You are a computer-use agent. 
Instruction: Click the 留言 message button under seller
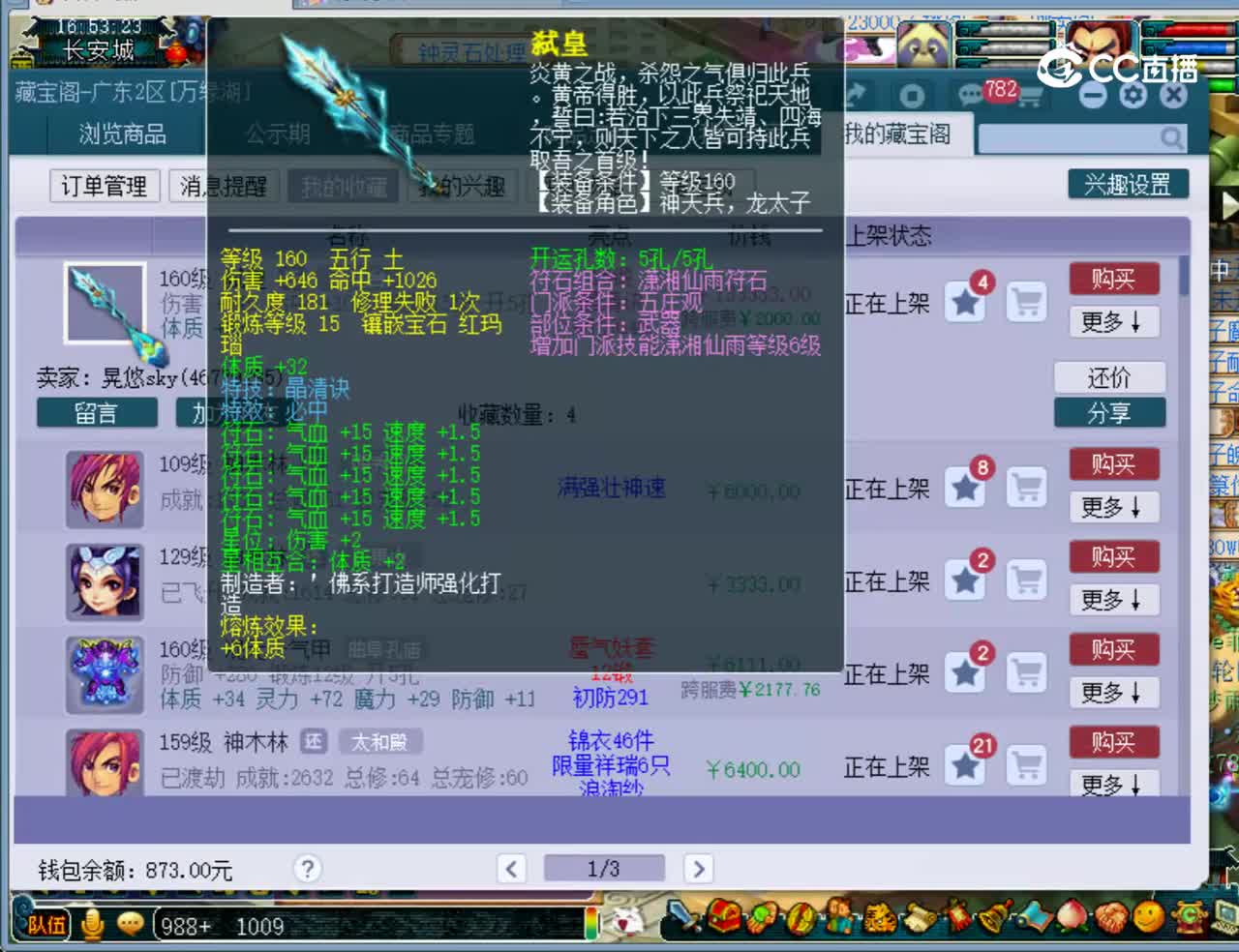pyautogui.click(x=97, y=413)
